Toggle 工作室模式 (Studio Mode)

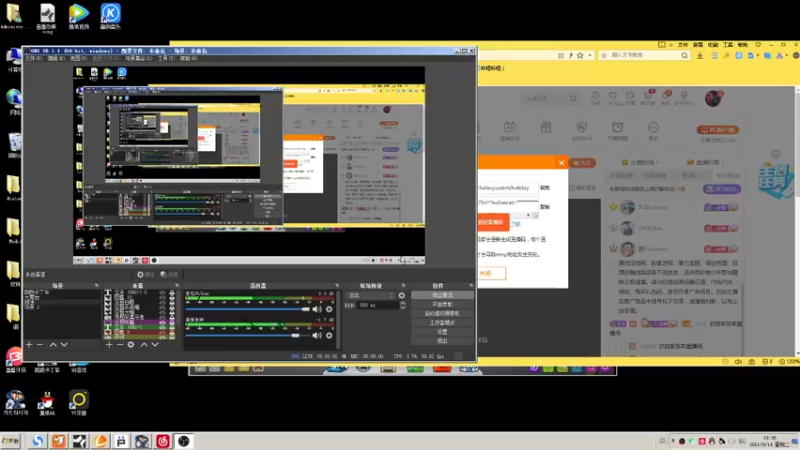point(442,322)
